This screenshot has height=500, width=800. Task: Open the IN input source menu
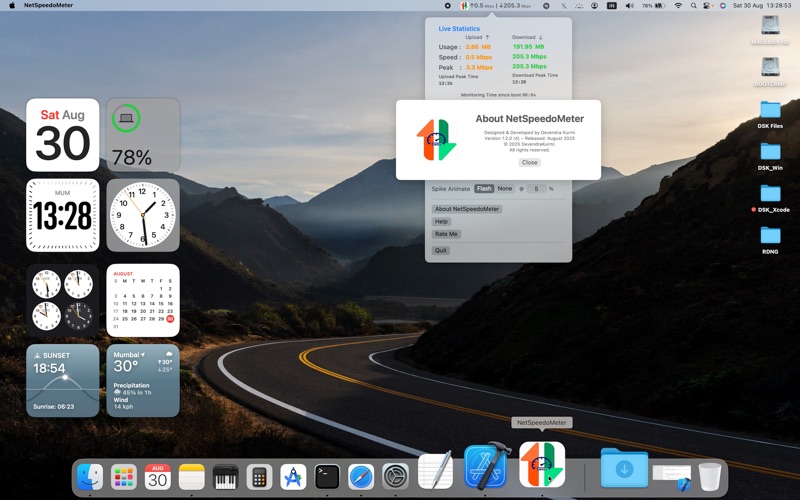(611, 6)
